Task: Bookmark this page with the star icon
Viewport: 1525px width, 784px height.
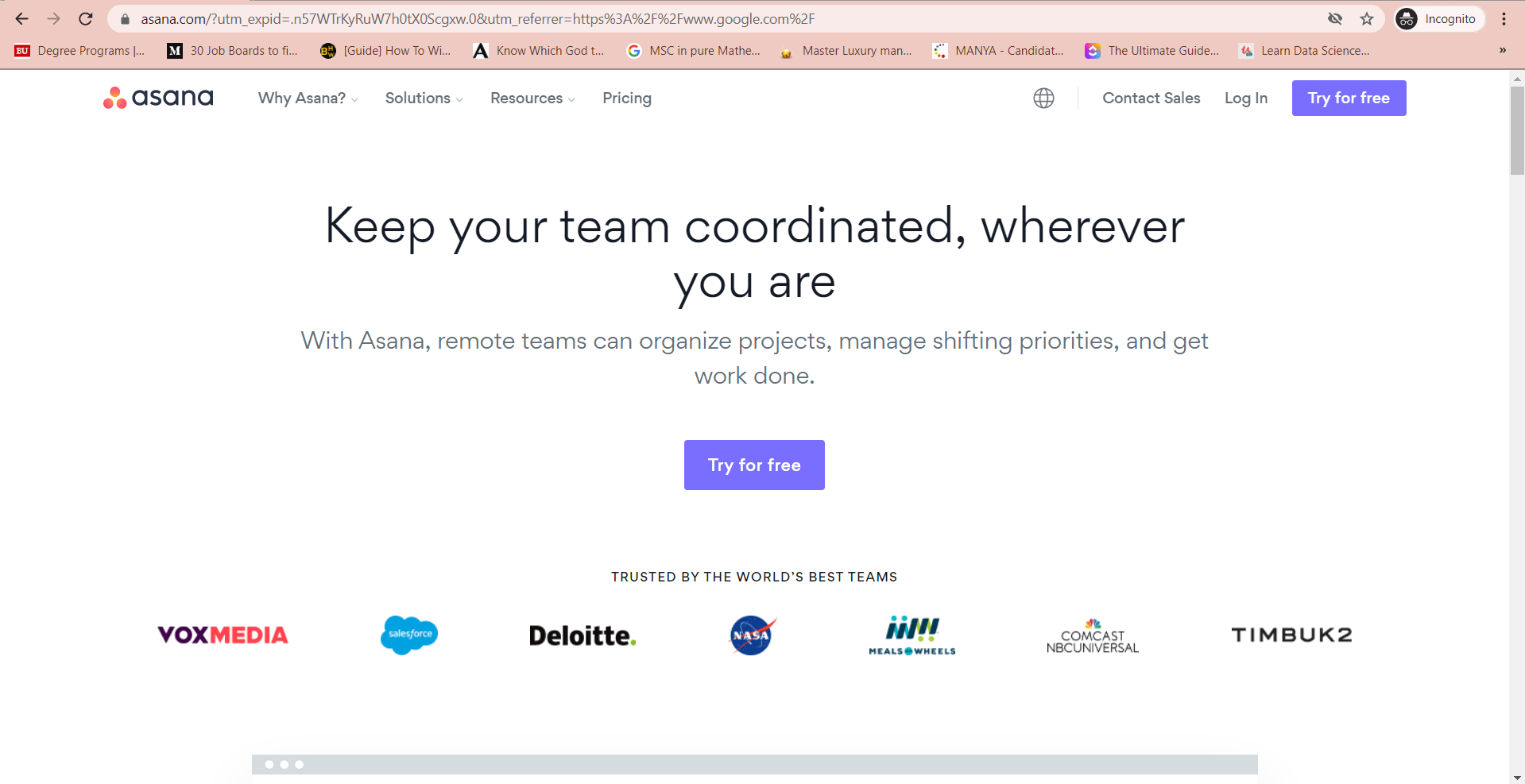Action: pyautogui.click(x=1367, y=19)
